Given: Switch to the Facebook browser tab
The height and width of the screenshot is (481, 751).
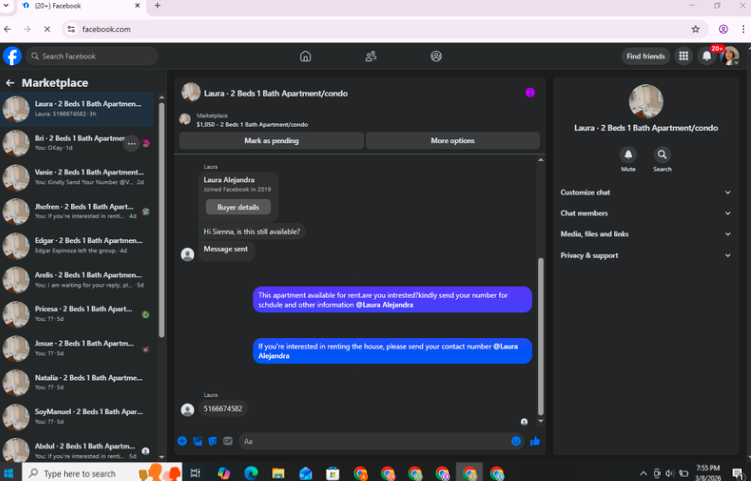Looking at the screenshot, I should pos(80,6).
